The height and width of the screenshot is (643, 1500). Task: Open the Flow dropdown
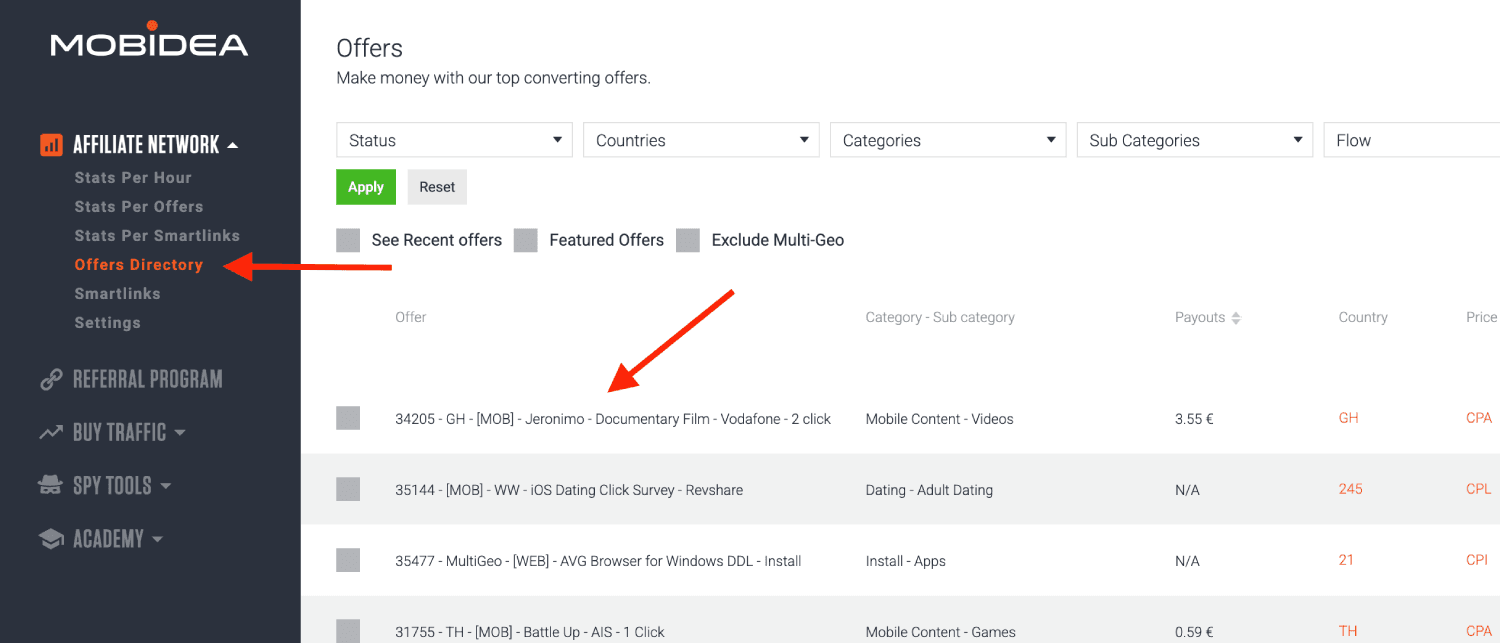click(x=1411, y=140)
